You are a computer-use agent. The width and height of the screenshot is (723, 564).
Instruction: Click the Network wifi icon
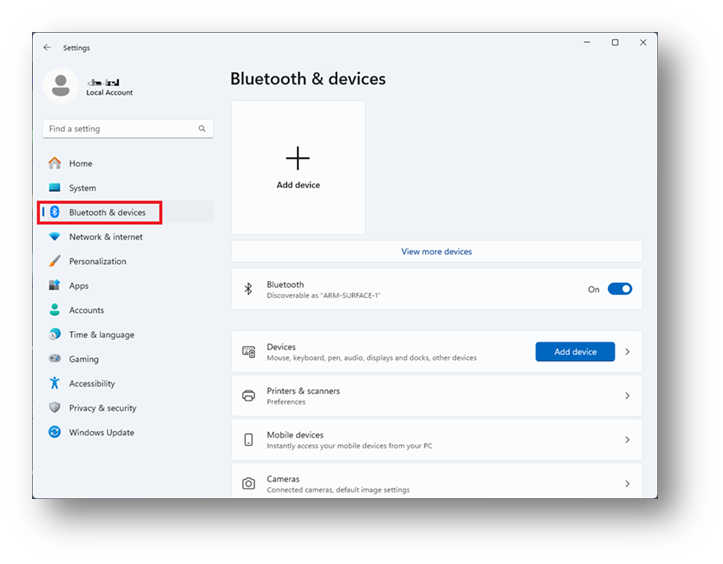pos(55,237)
